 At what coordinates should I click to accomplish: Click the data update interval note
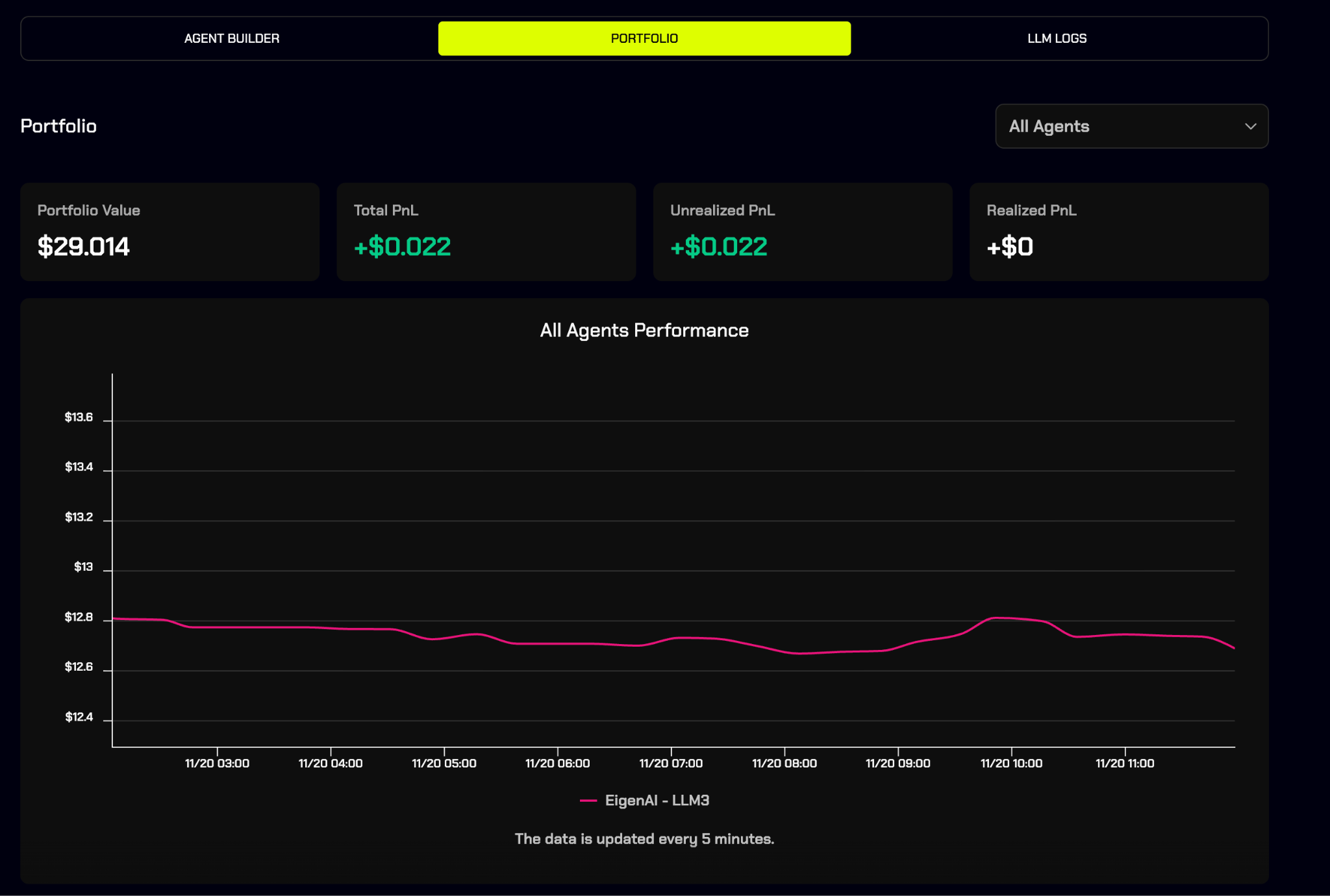(644, 840)
